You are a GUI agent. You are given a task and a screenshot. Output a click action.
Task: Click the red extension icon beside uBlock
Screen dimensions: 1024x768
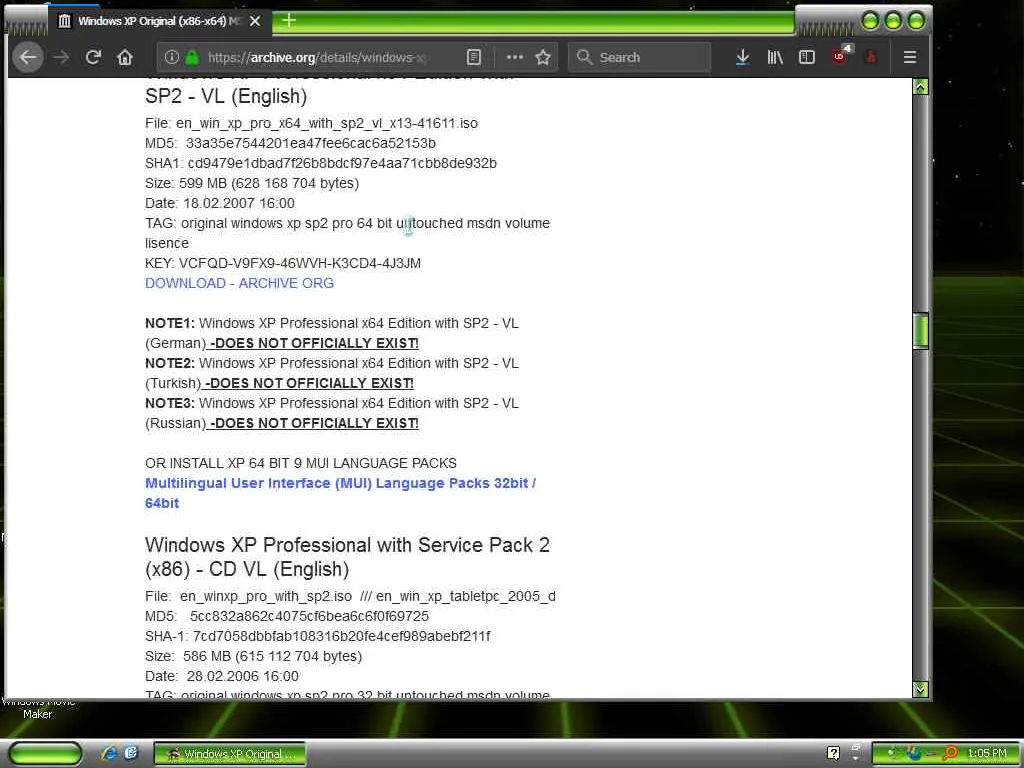tap(871, 57)
